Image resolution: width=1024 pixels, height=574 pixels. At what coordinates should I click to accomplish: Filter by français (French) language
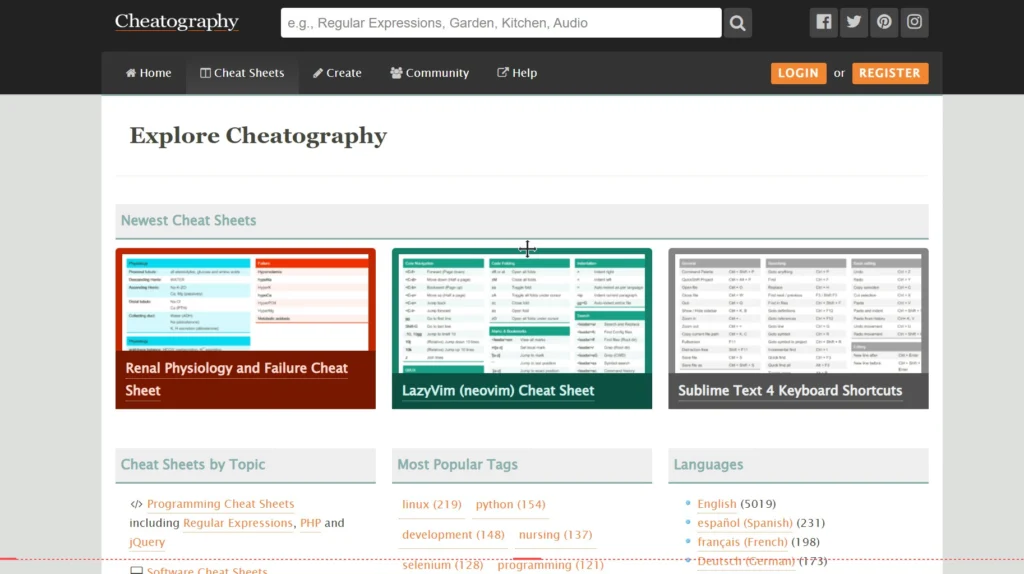742,541
